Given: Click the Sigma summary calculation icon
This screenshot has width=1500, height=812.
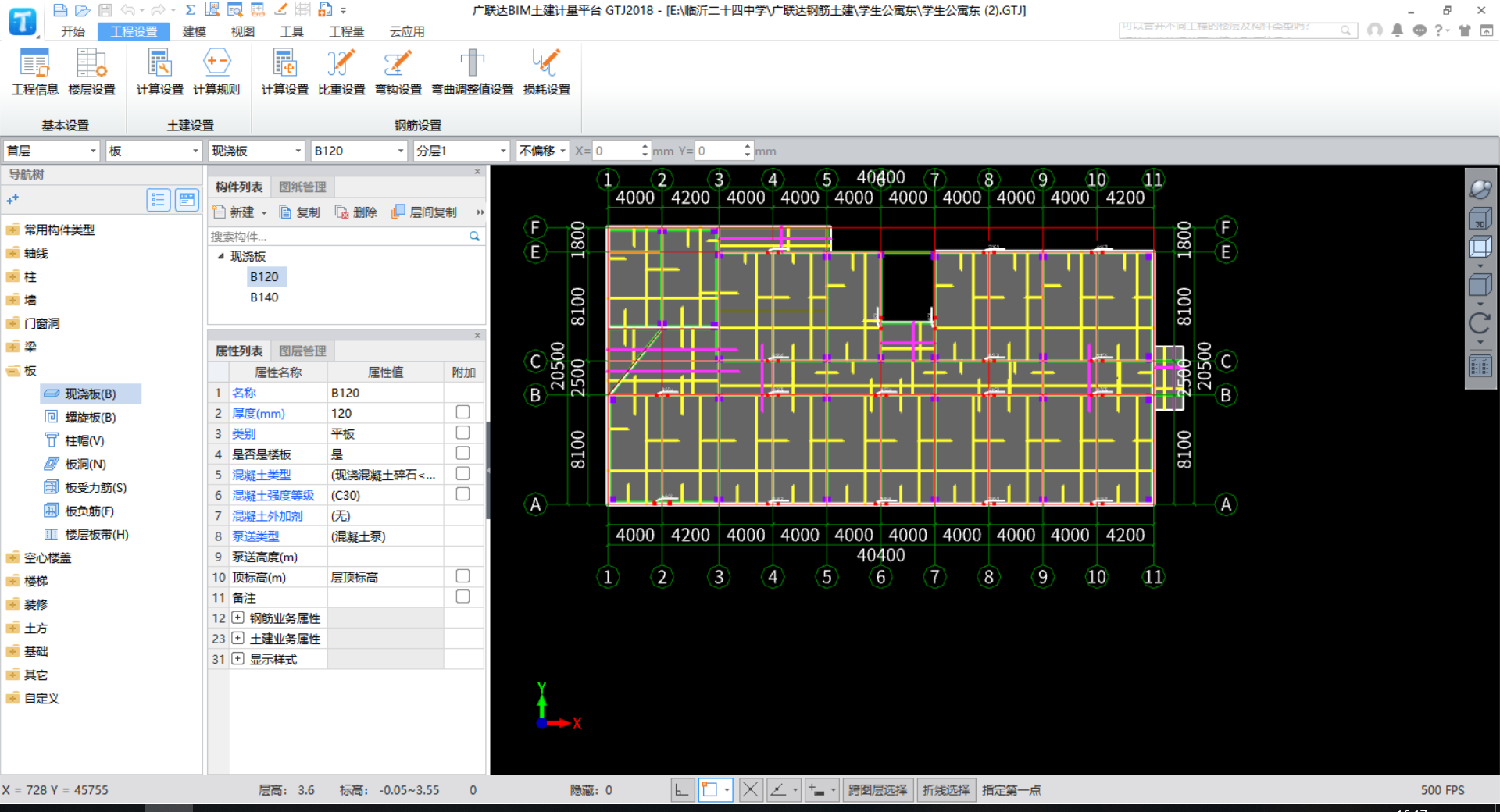Looking at the screenshot, I should (x=190, y=10).
